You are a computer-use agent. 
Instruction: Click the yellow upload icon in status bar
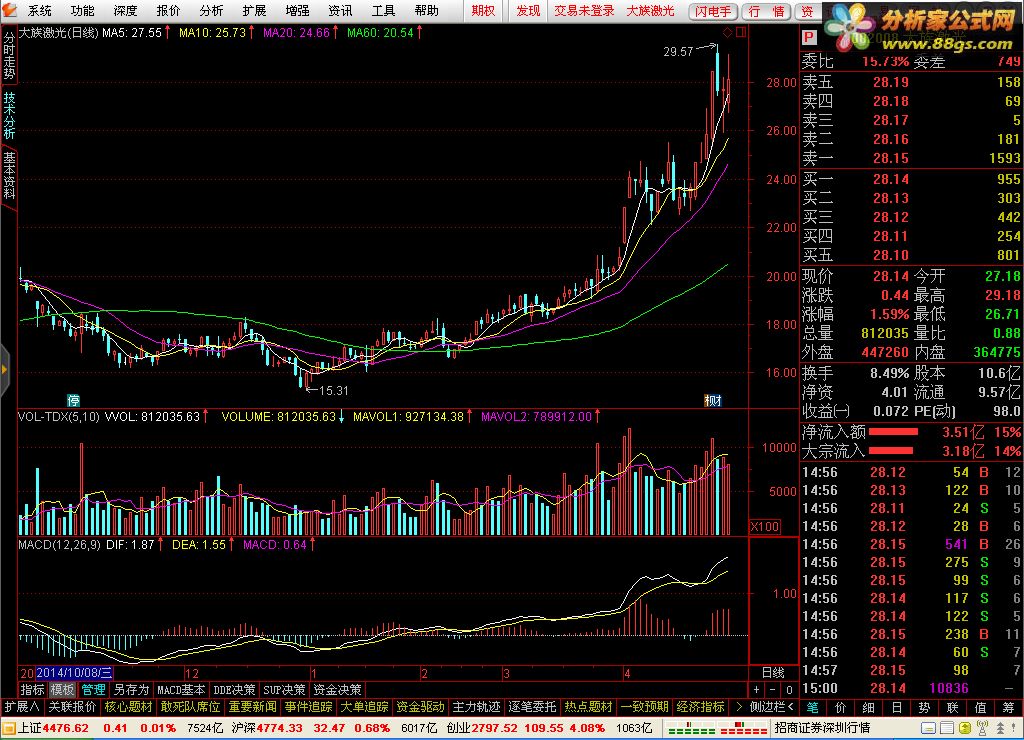964,728
